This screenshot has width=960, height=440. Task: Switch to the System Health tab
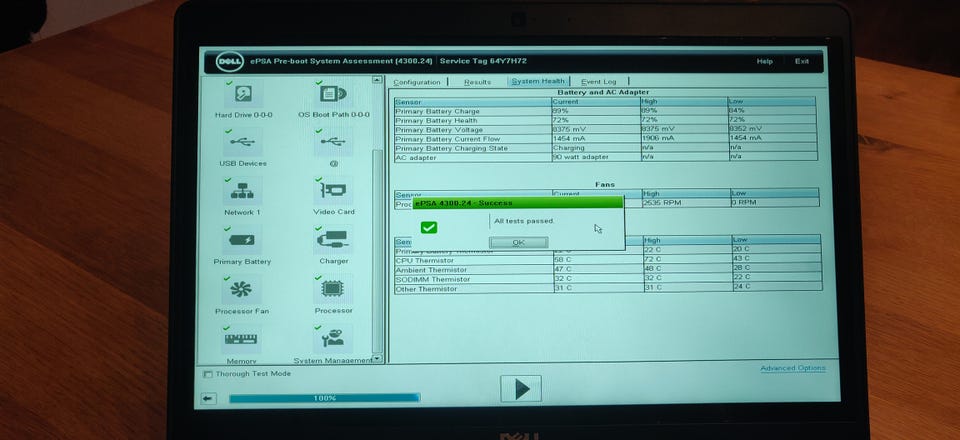538,81
